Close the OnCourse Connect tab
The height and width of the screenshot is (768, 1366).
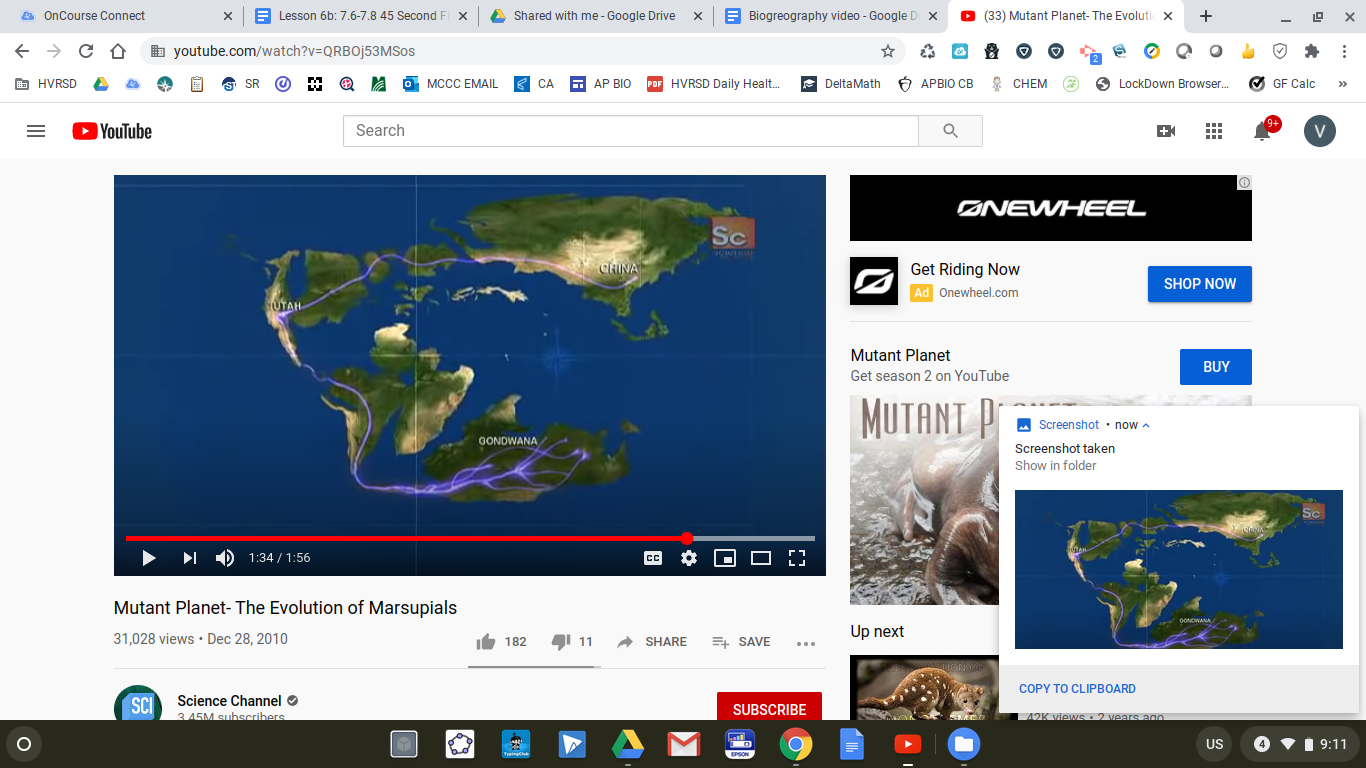click(x=228, y=16)
